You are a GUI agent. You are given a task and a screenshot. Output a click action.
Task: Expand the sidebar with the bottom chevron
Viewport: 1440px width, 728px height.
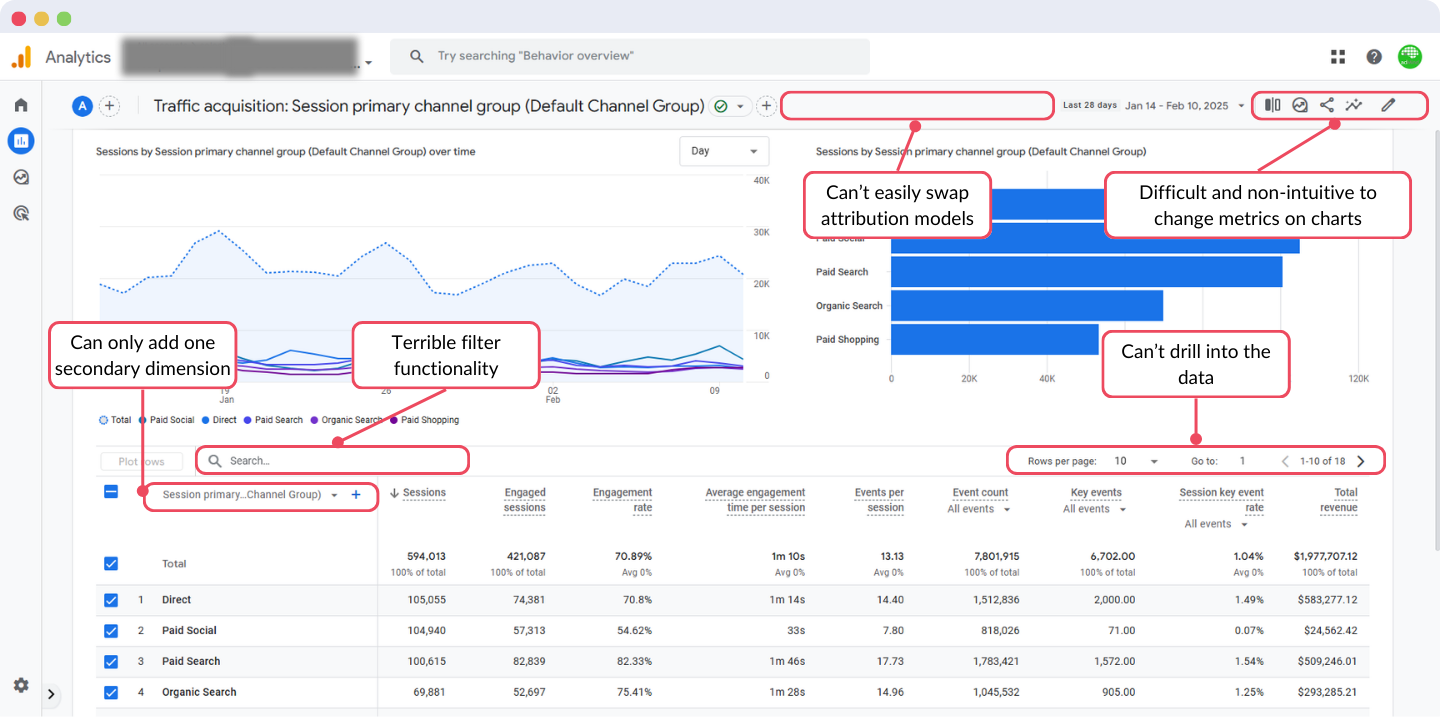coord(52,694)
